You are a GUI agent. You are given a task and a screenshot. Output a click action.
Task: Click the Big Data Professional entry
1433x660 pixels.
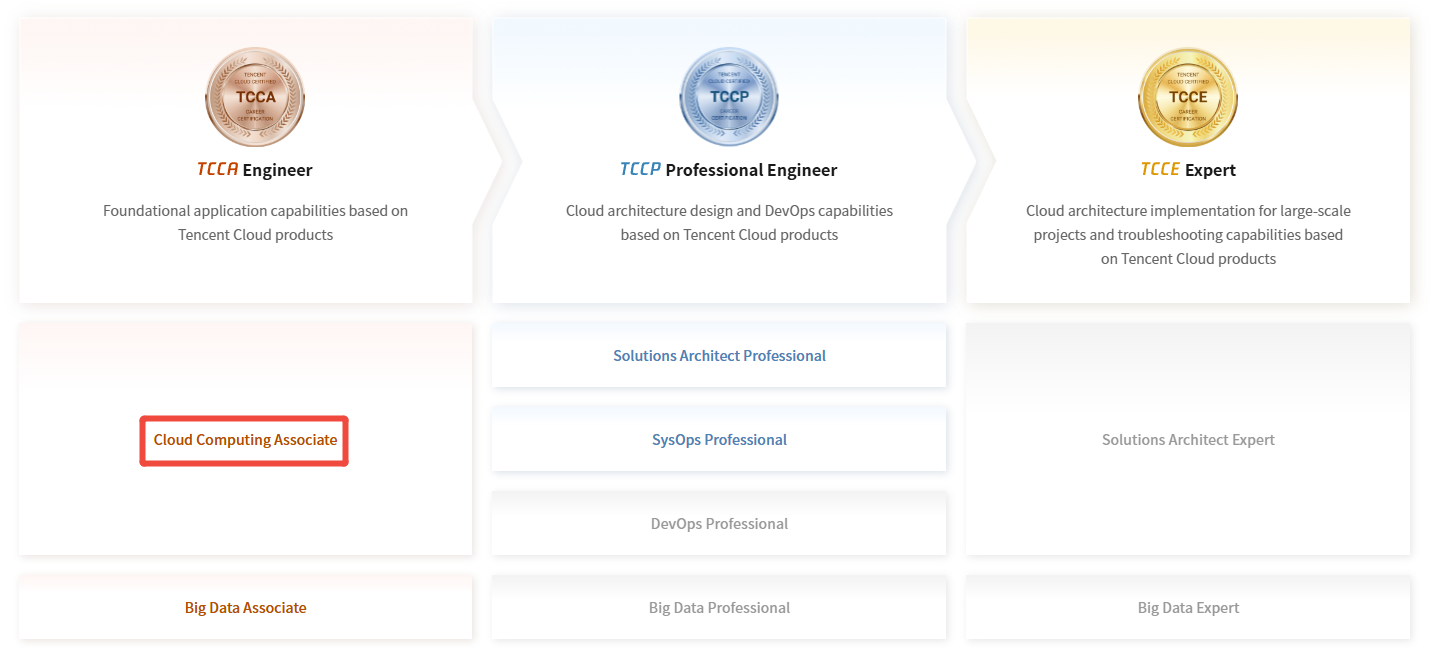click(x=719, y=608)
